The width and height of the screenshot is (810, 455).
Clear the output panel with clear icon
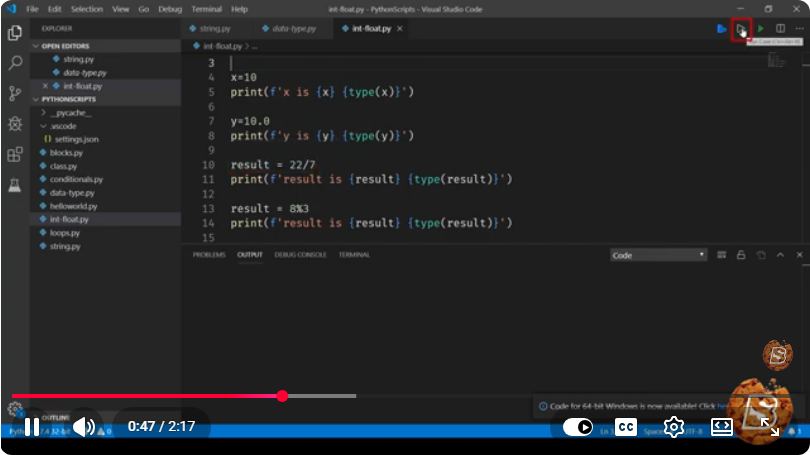pos(722,255)
